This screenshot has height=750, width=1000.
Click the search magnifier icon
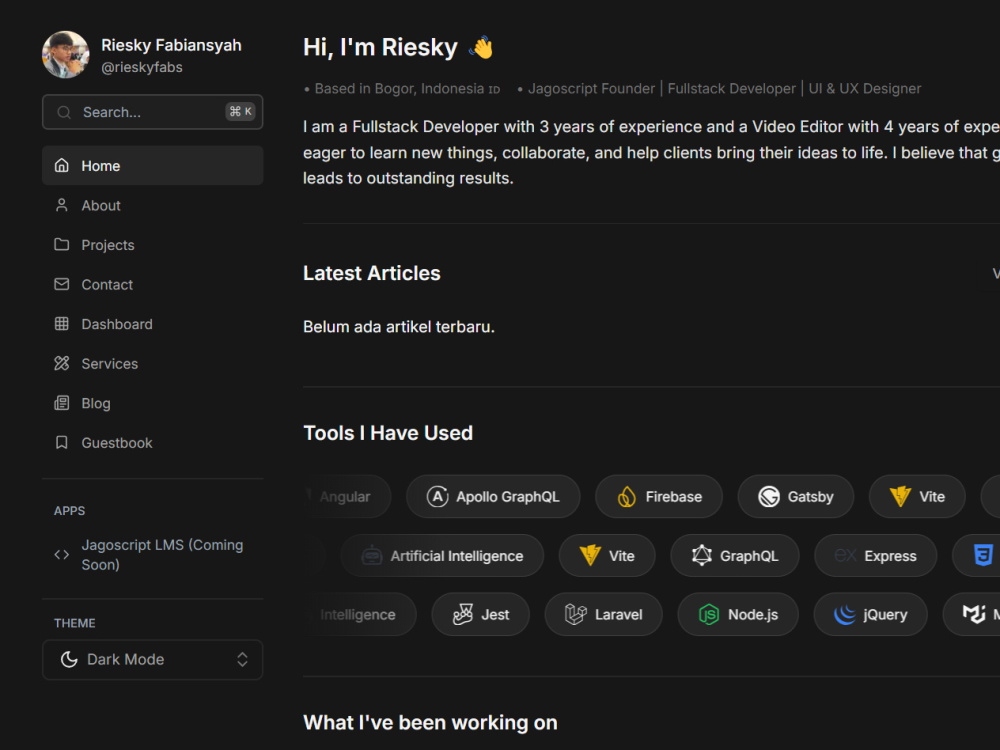[64, 112]
